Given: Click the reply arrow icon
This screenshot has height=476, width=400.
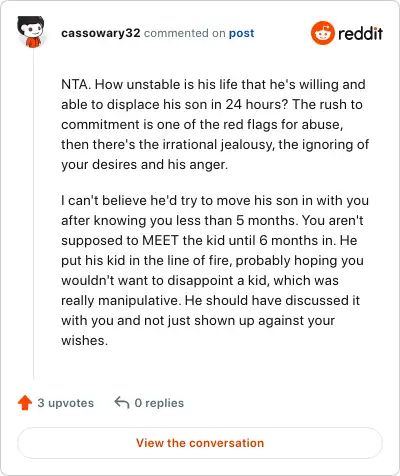Looking at the screenshot, I should 122,403.
